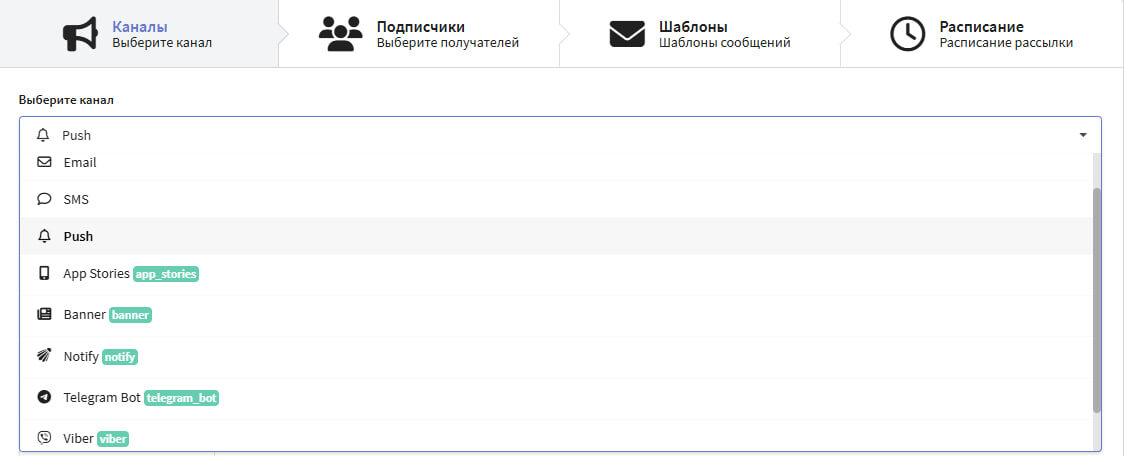Image resolution: width=1124 pixels, height=456 pixels.
Task: Click the newspaper icon beside Banner
Action: point(44,314)
